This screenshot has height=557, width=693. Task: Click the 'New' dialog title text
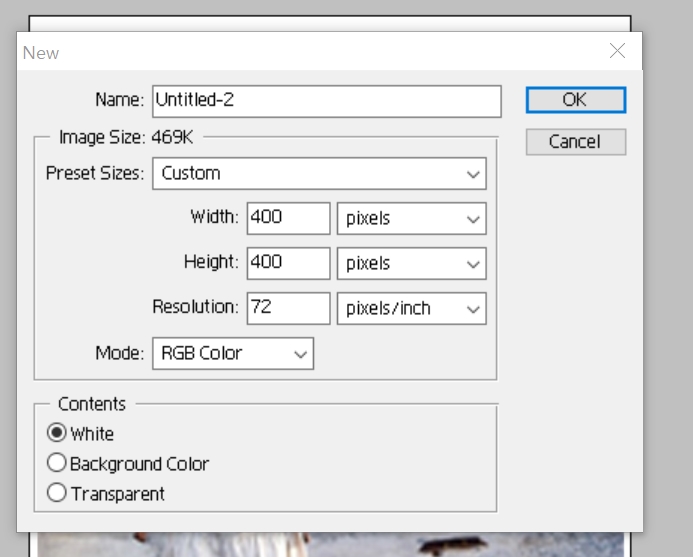41,53
